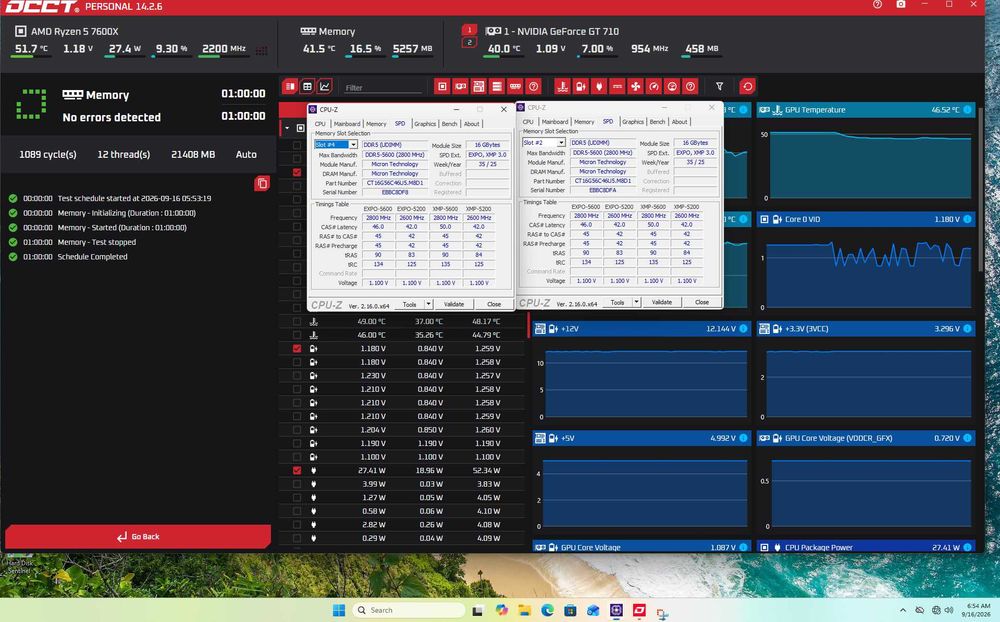Image resolution: width=1000 pixels, height=622 pixels.
Task: Check the 1.230 V row checkbox
Action: click(297, 376)
